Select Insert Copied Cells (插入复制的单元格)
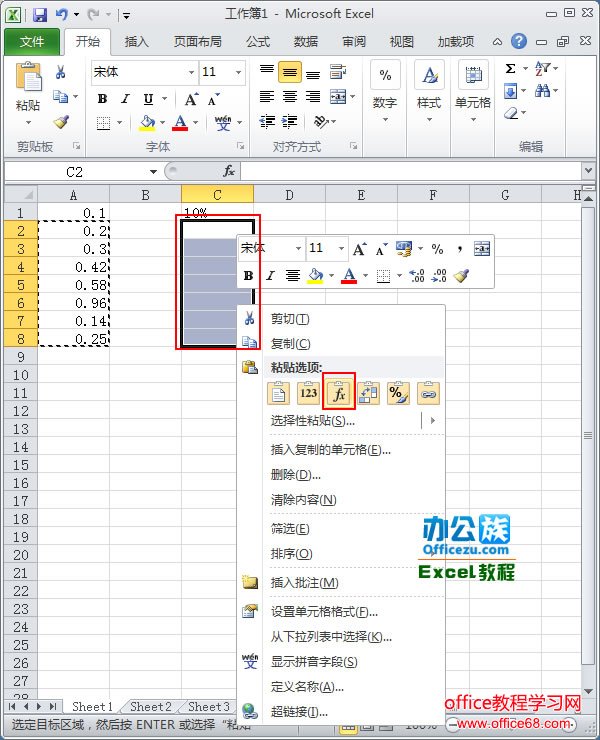Screen dimensions: 600x740 pyautogui.click(x=341, y=450)
